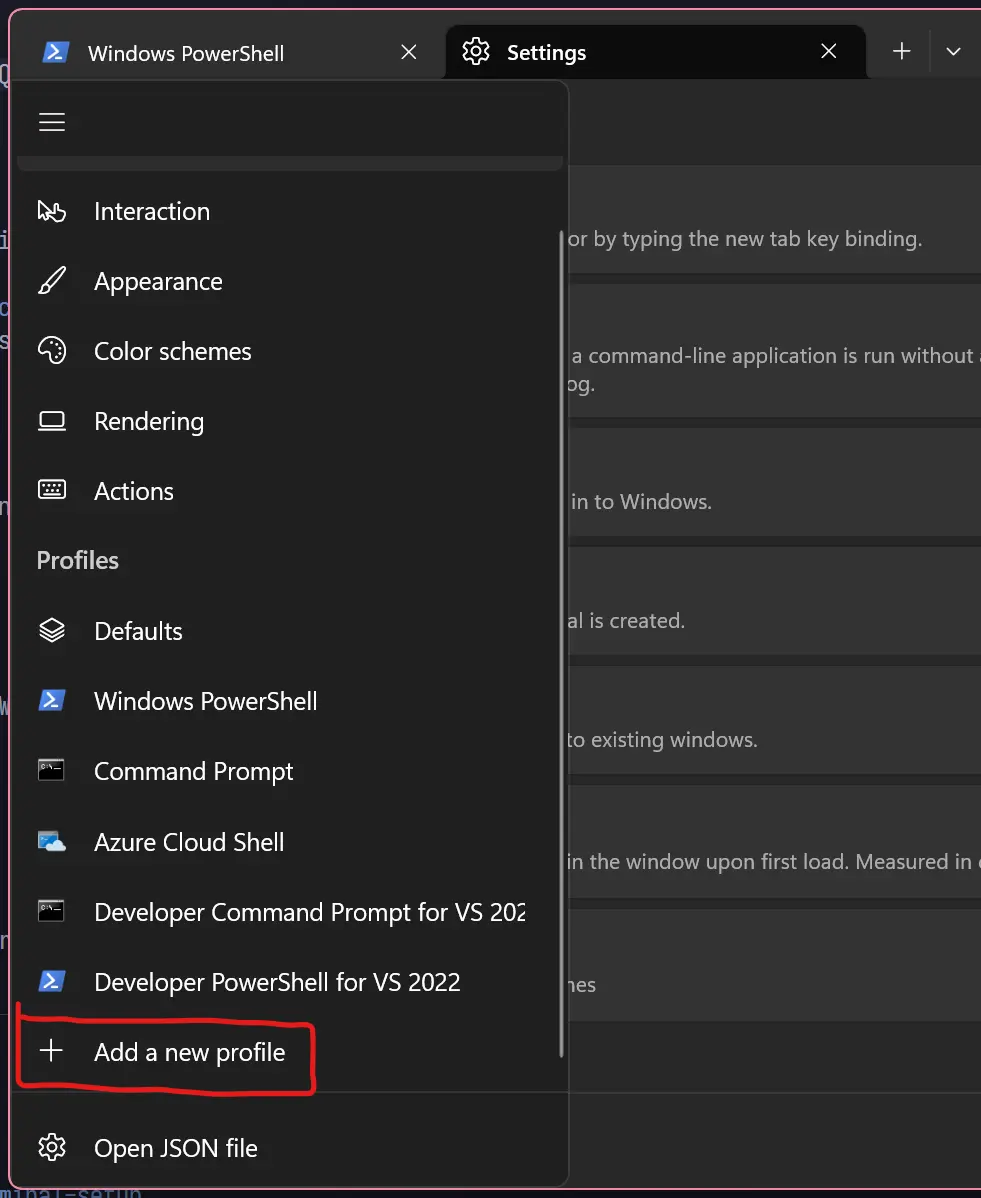
Task: Expand the new tab dropdown chevron
Action: click(953, 52)
